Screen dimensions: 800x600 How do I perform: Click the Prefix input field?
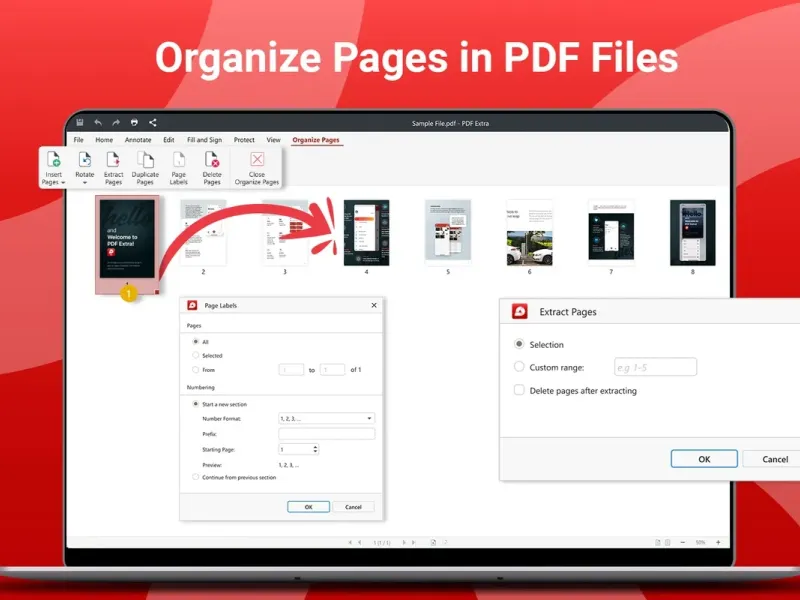[x=327, y=434]
